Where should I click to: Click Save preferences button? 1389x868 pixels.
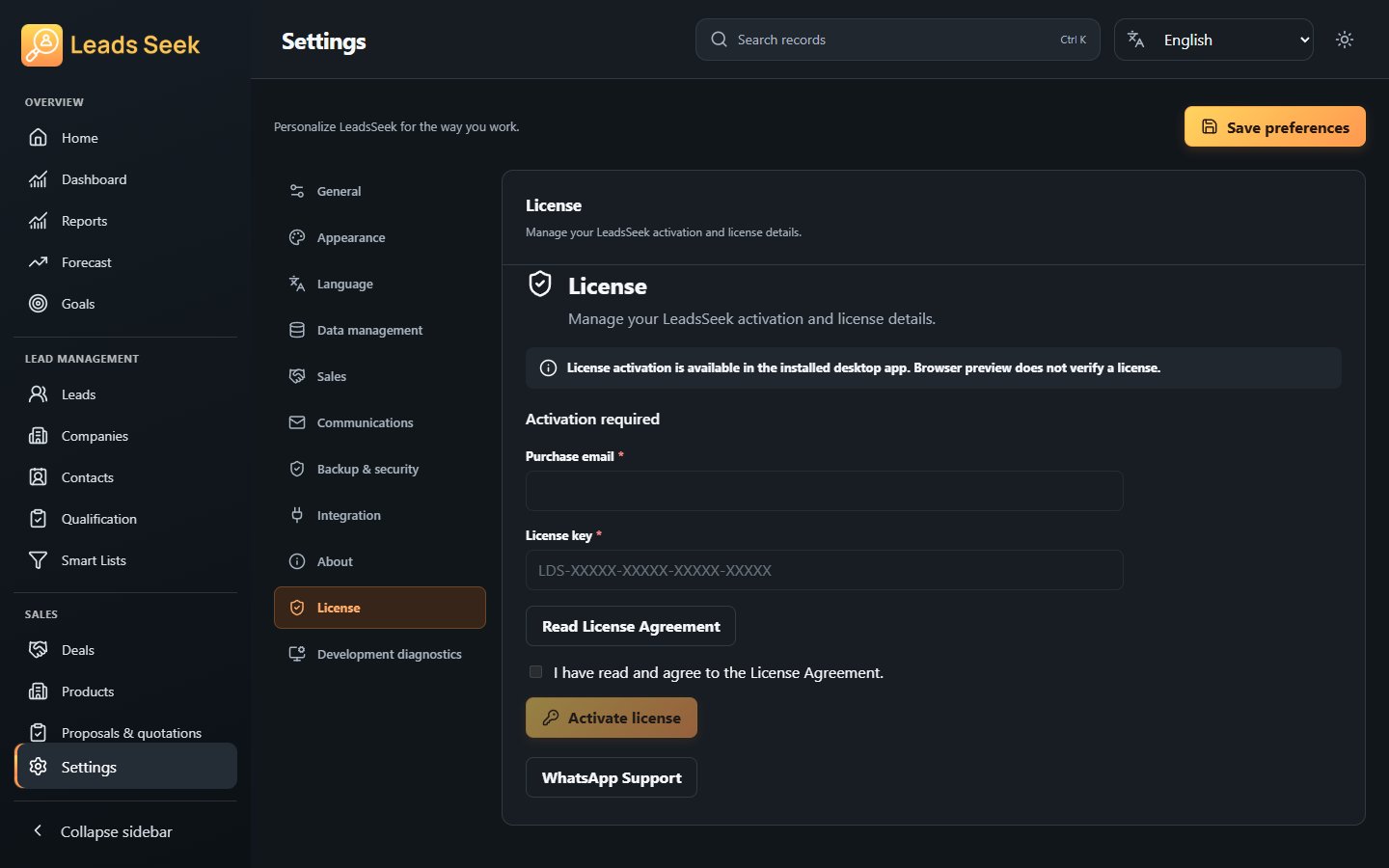click(1274, 126)
